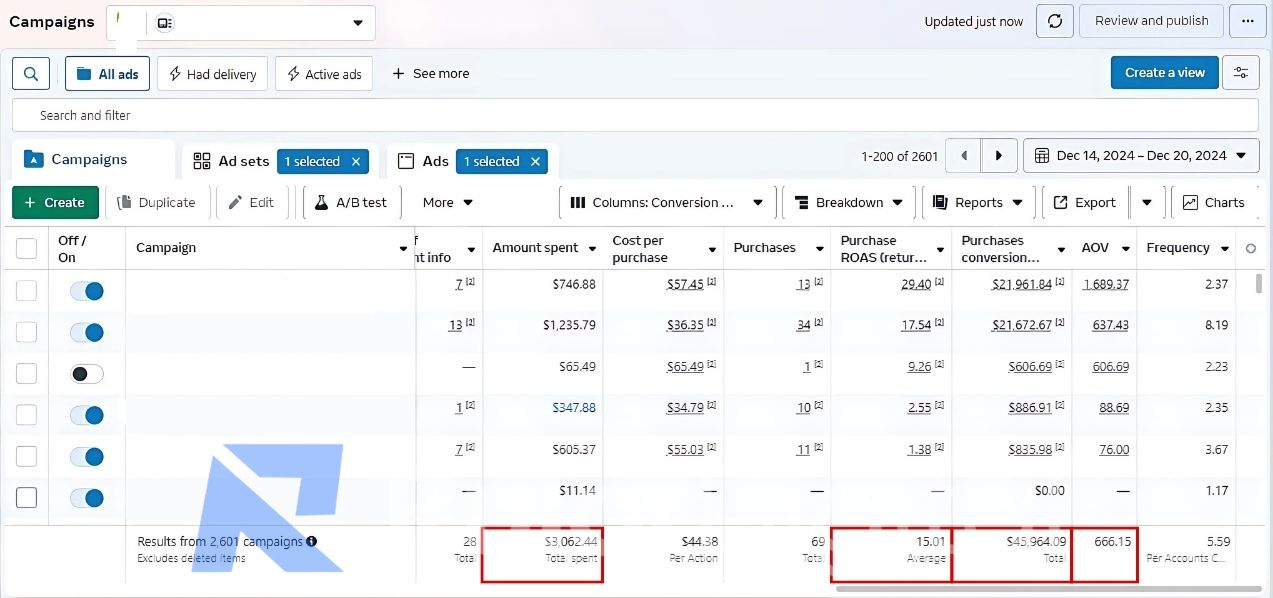The image size is (1273, 598).
Task: Remove the Ads 1 selected filter
Action: pos(535,162)
